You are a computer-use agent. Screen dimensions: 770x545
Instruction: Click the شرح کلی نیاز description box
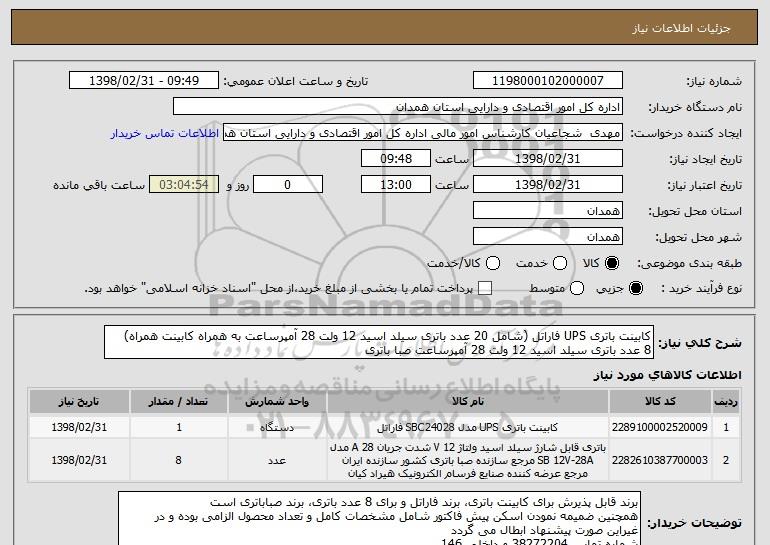(x=379, y=342)
